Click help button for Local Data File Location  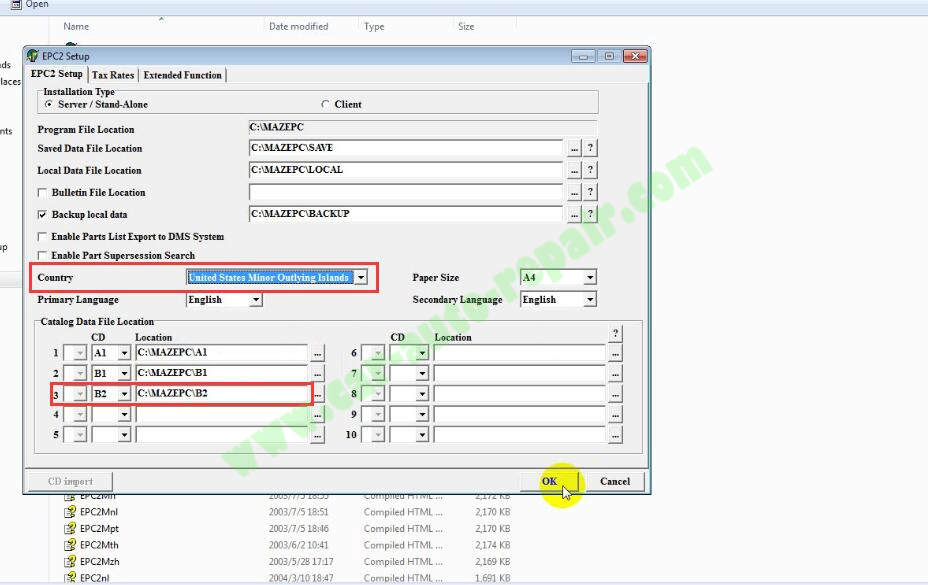pyautogui.click(x=590, y=170)
